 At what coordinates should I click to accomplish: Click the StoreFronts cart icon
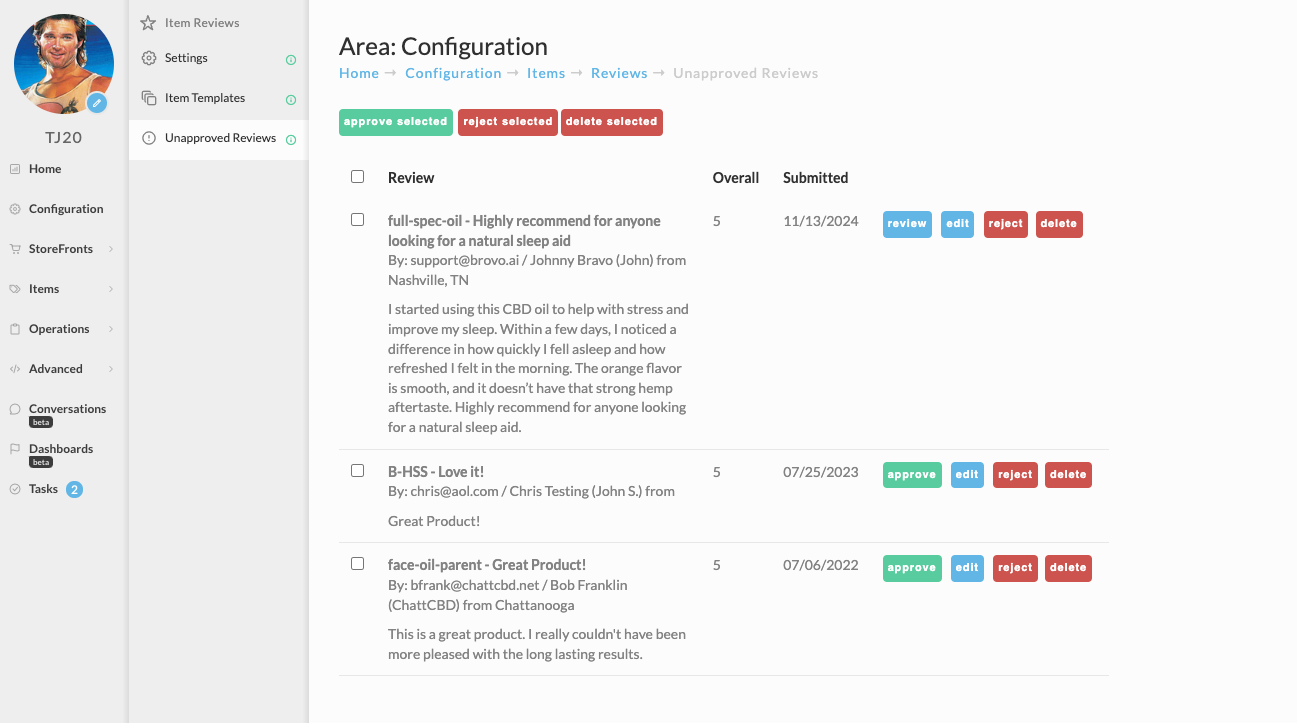coord(15,249)
